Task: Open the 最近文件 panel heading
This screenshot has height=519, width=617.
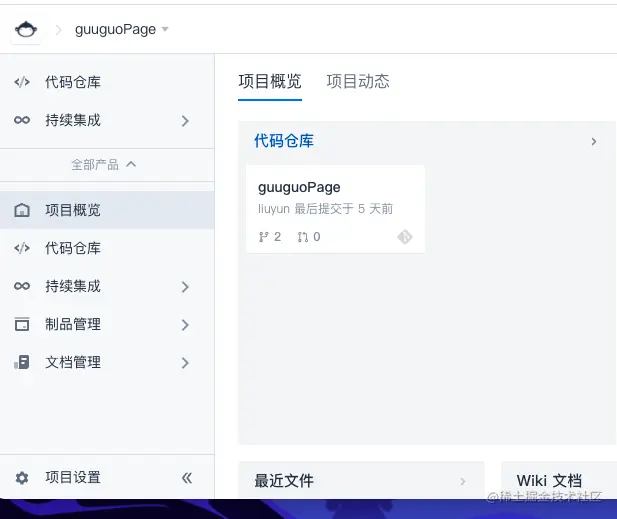Action: tap(284, 481)
